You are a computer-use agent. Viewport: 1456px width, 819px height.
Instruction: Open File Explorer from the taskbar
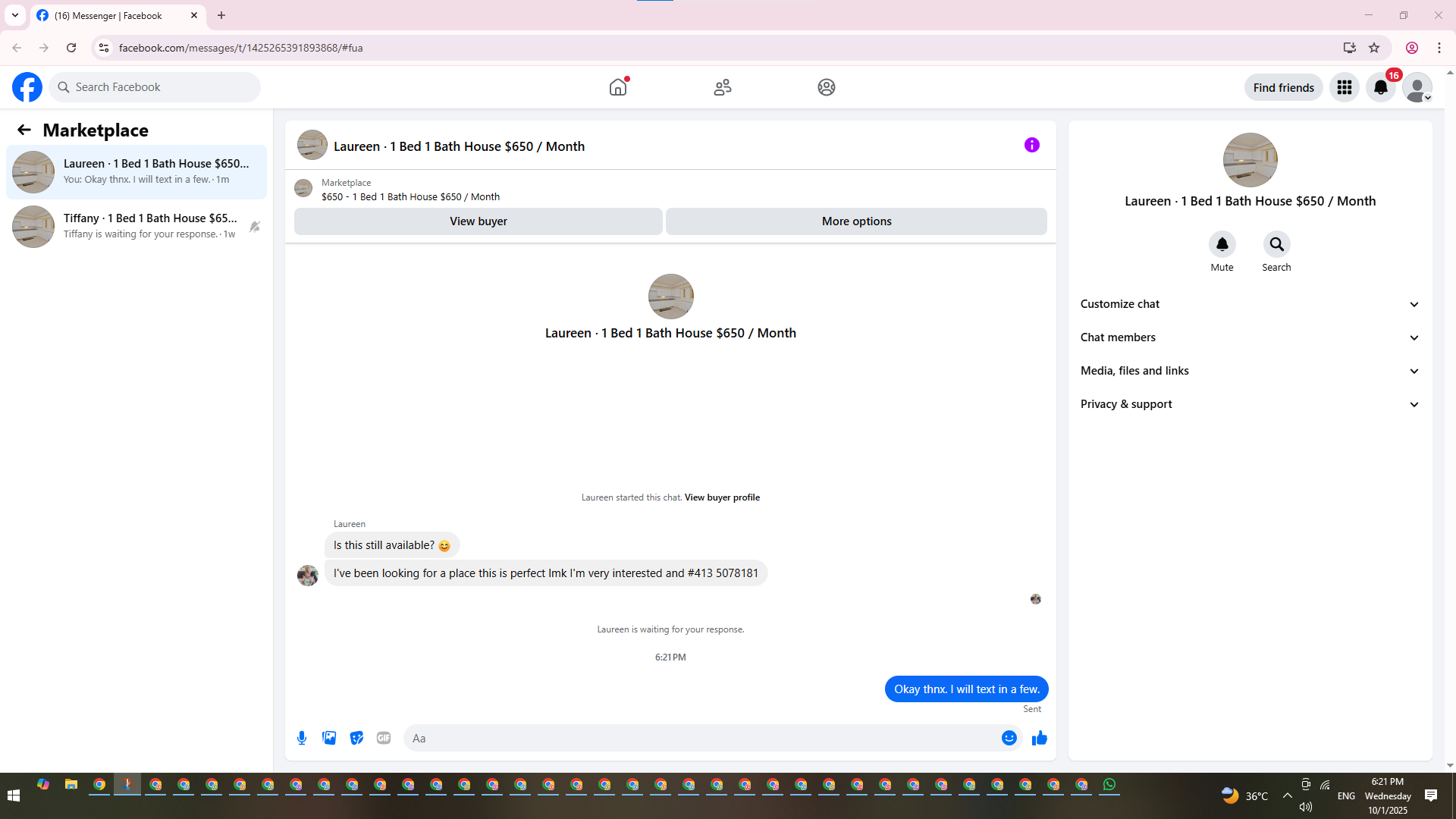[x=71, y=785]
